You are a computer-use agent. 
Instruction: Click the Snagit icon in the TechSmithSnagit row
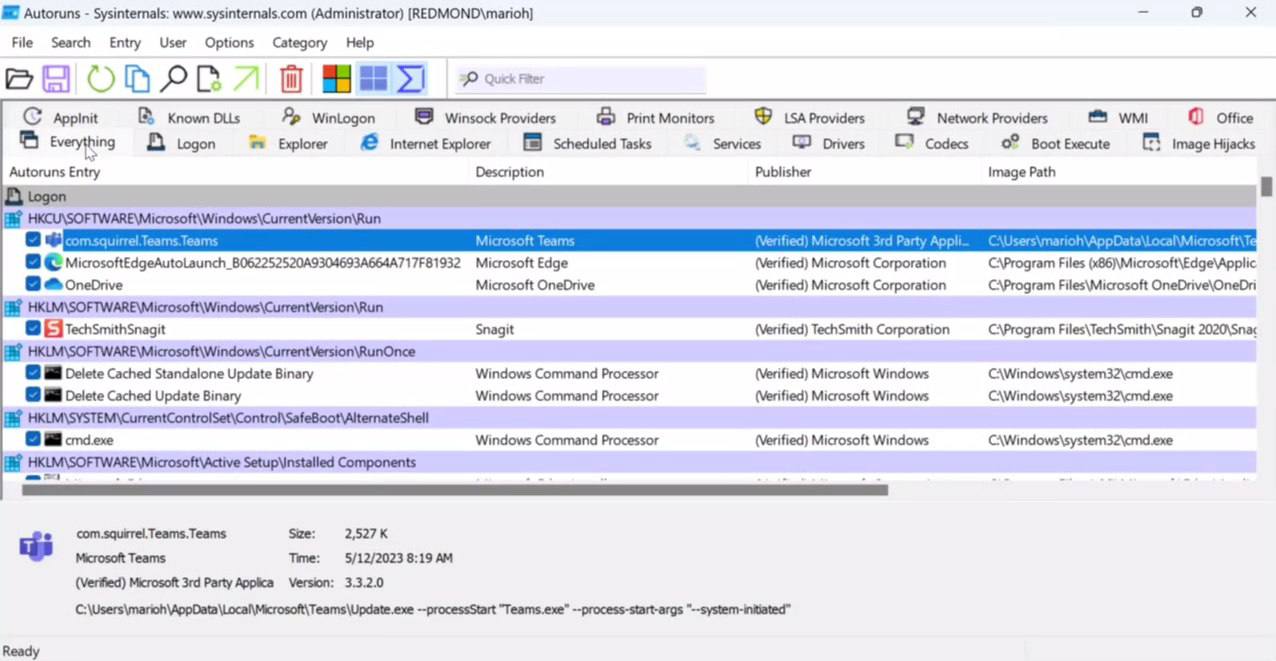53,328
